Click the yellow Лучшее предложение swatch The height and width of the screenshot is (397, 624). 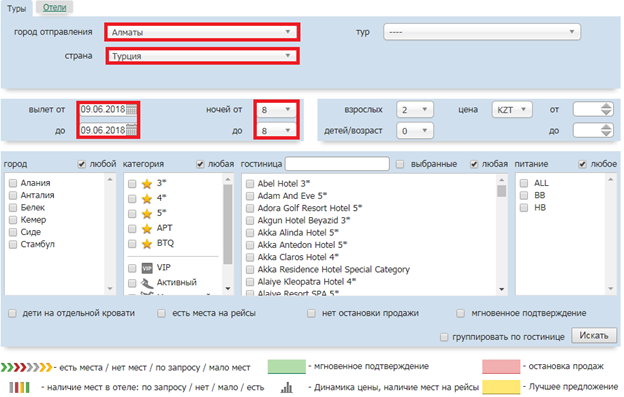pyautogui.click(x=501, y=387)
